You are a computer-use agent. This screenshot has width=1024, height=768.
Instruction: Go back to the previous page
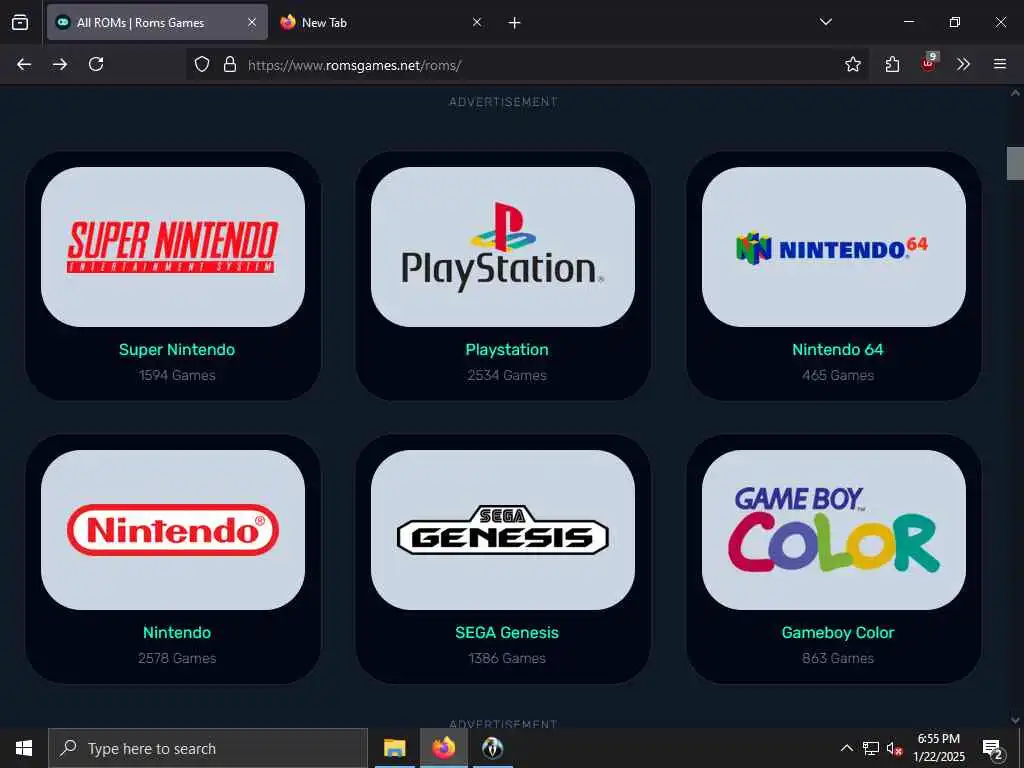[x=24, y=64]
